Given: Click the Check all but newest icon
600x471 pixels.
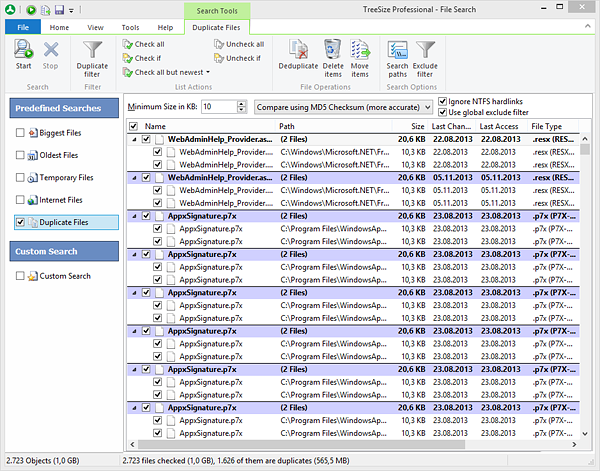Looking at the screenshot, I should (127, 72).
